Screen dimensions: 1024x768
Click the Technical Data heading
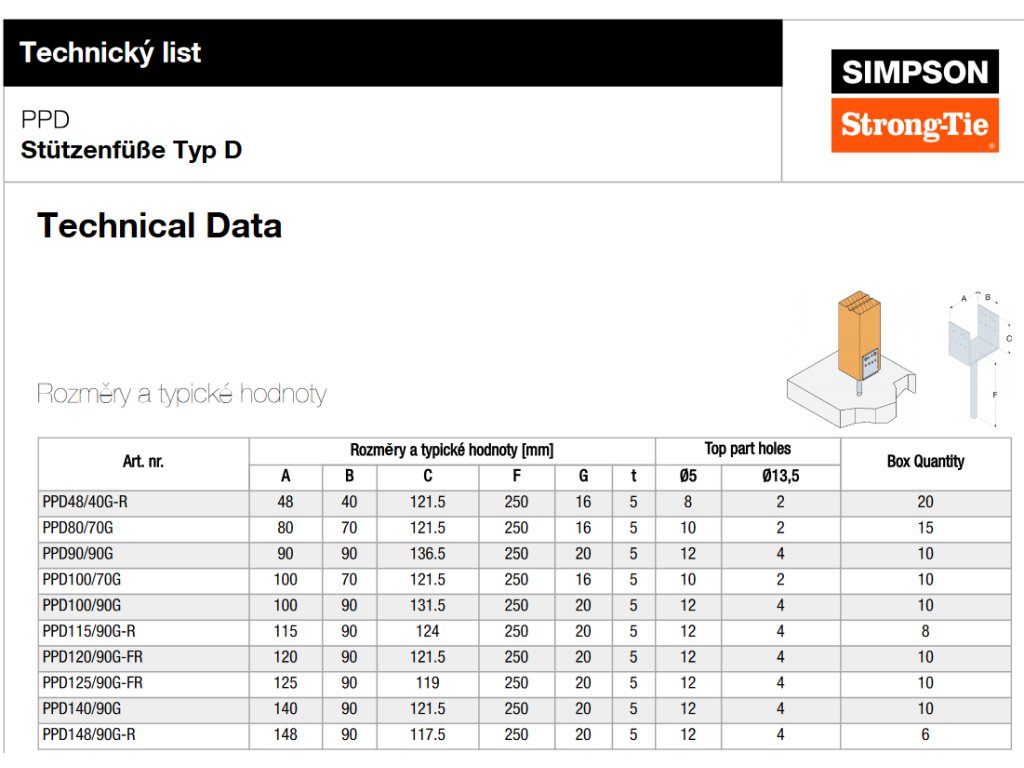tap(160, 226)
